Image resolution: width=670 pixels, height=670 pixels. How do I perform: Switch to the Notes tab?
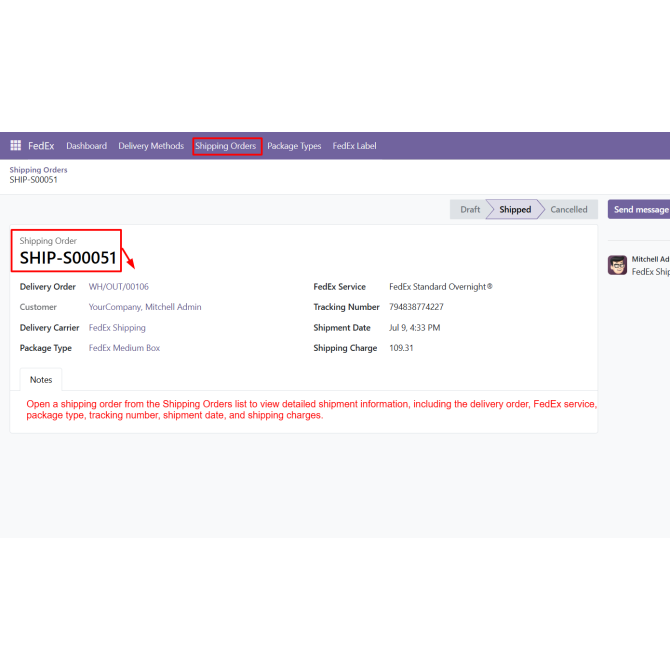point(41,379)
